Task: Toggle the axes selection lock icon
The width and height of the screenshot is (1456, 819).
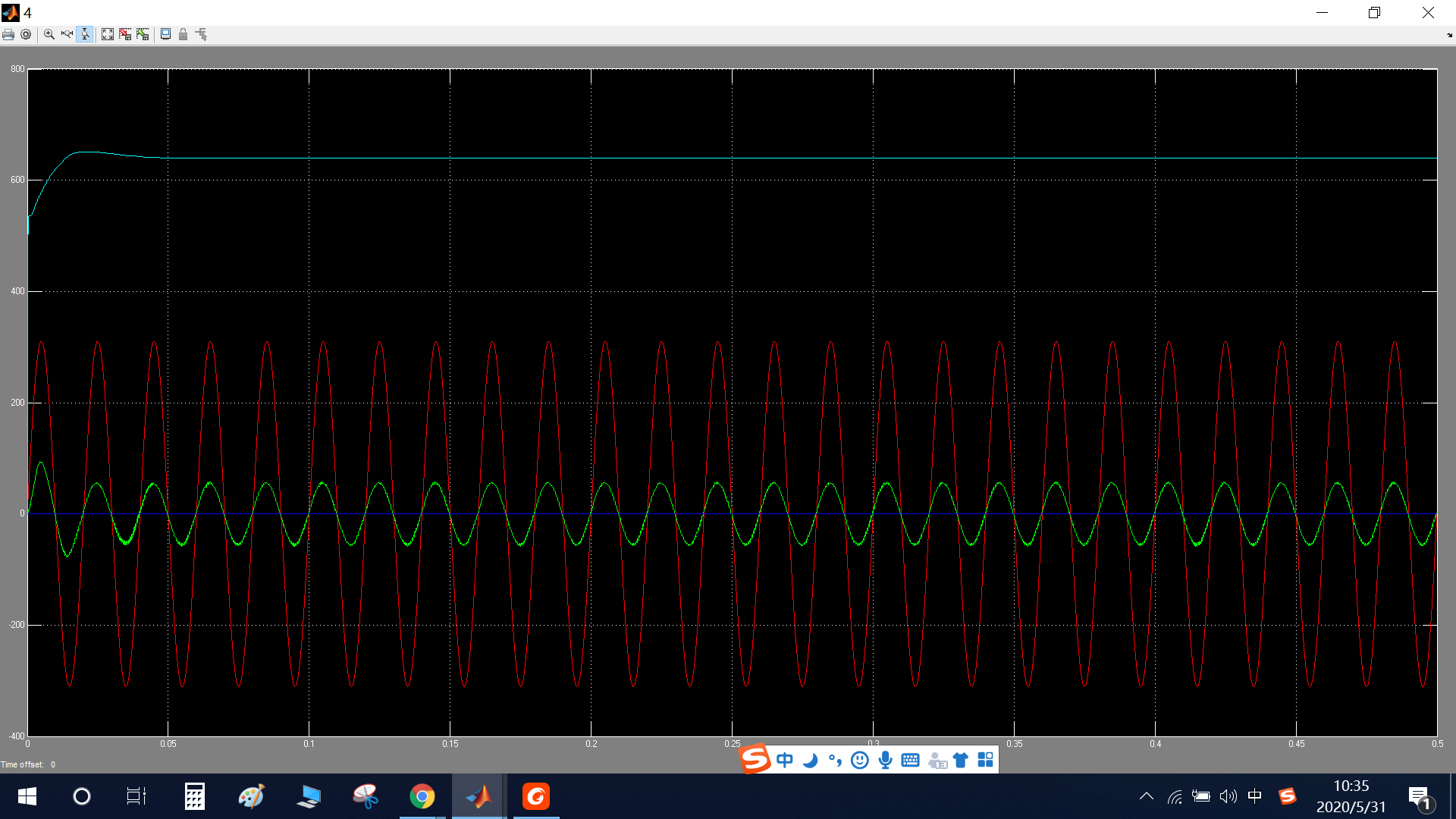Action: click(183, 35)
